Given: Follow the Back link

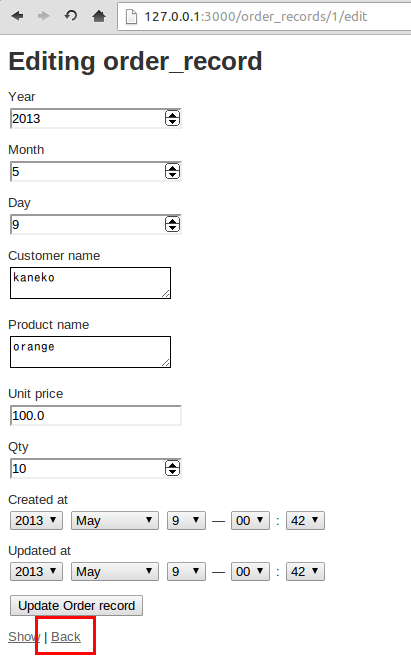Looking at the screenshot, I should point(66,636).
